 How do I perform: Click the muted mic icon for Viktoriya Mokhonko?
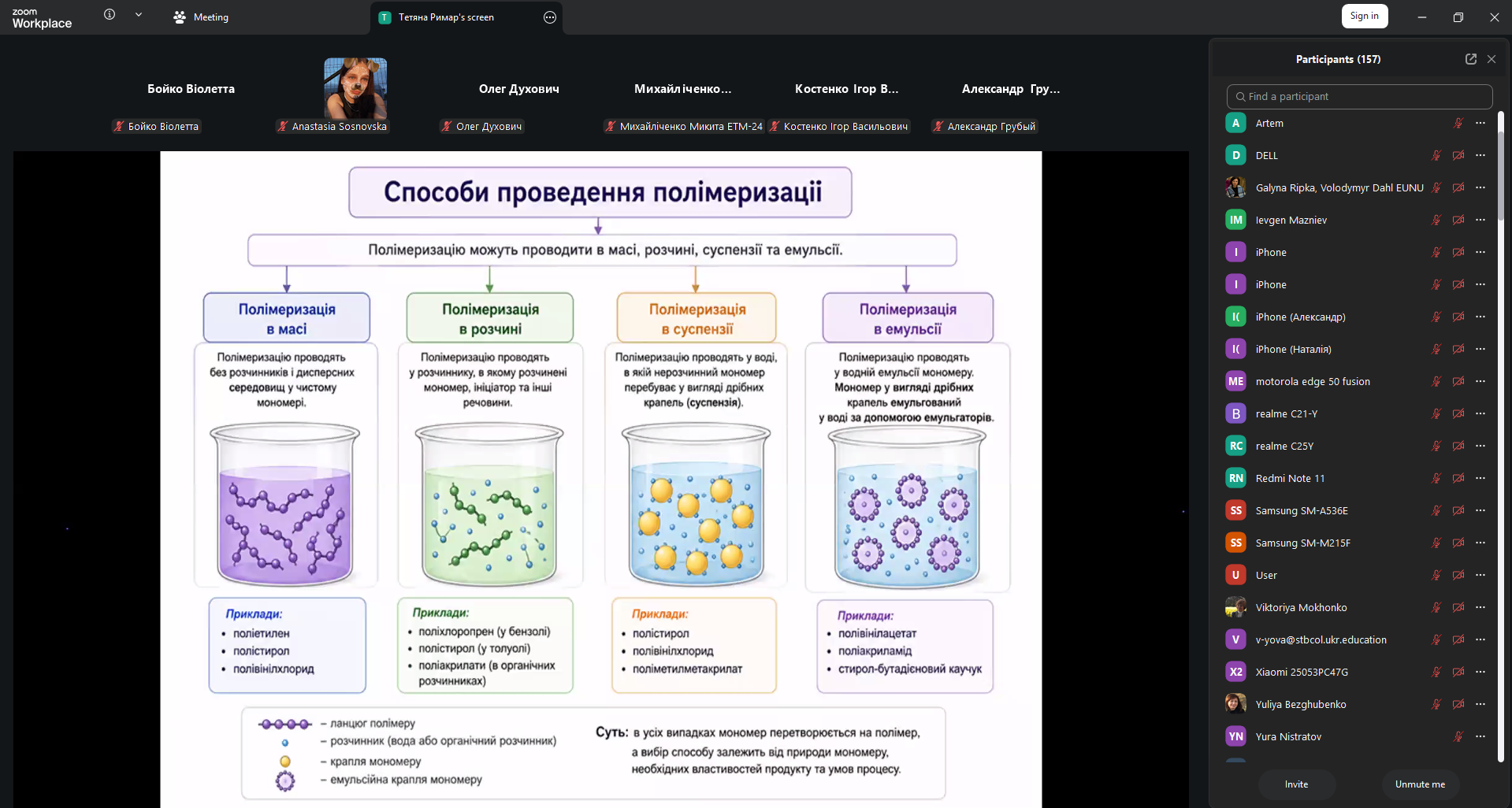(1436, 607)
